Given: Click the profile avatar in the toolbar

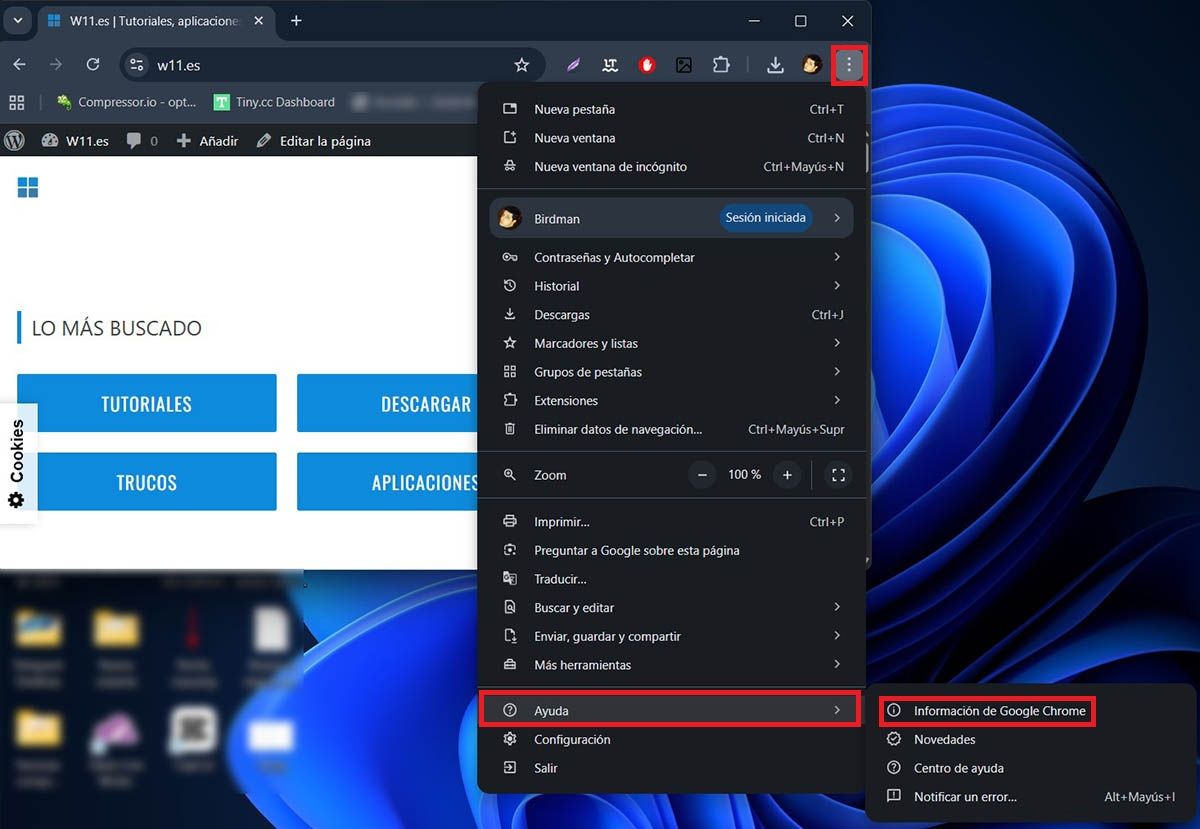Looking at the screenshot, I should coord(811,65).
